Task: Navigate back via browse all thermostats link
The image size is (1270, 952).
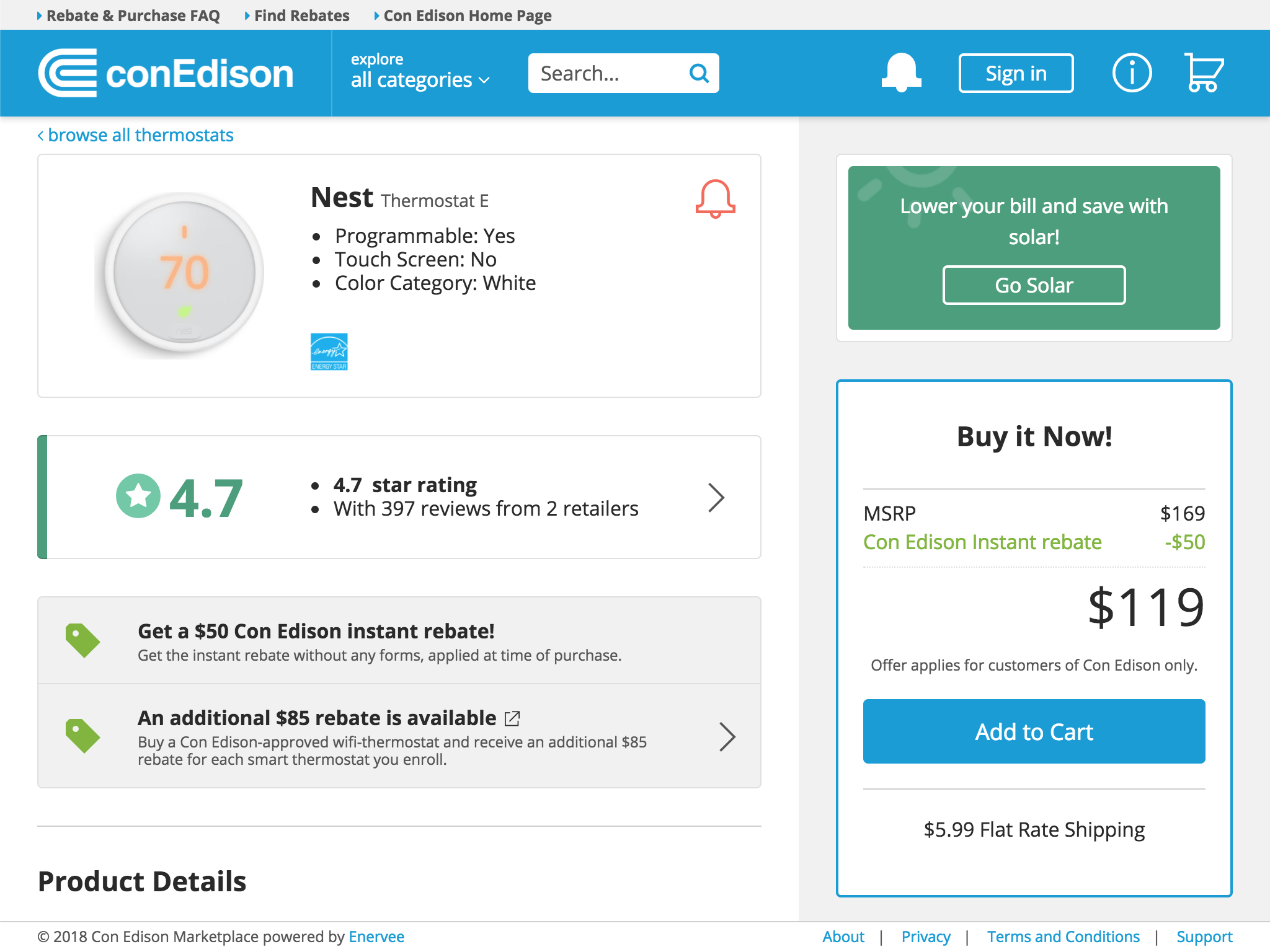Action: (x=135, y=134)
